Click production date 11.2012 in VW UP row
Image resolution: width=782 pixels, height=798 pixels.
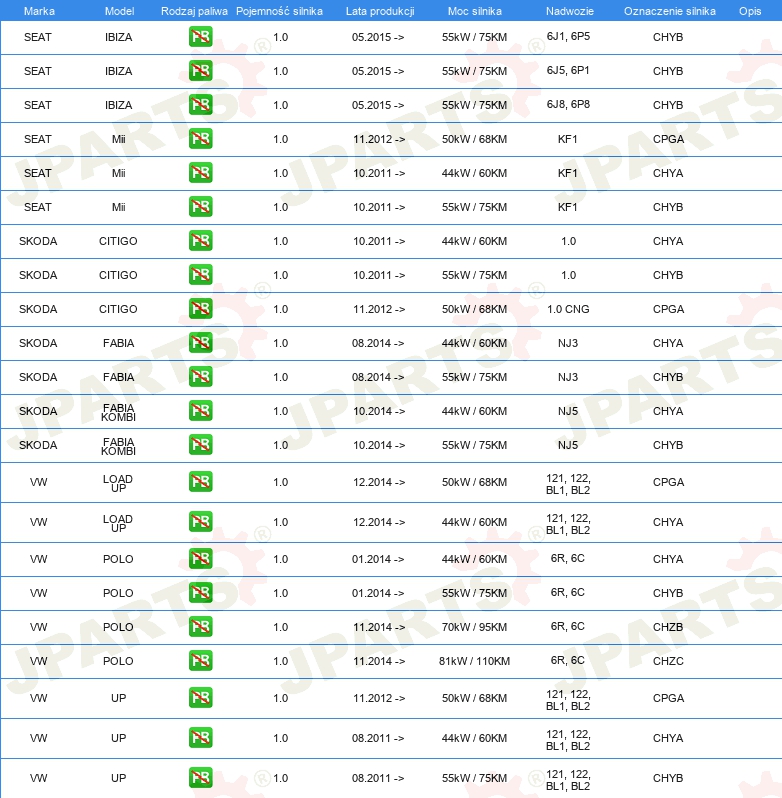[x=380, y=698]
